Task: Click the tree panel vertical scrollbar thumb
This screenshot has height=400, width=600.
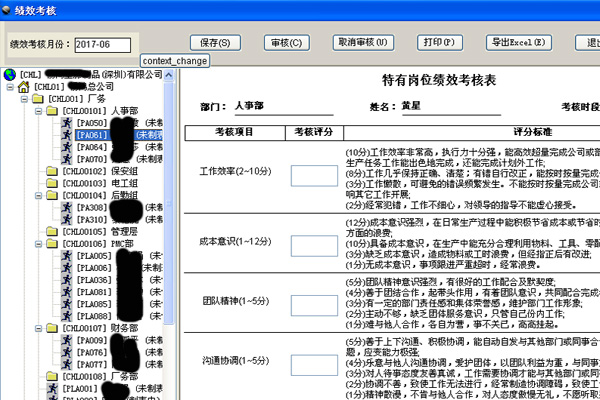Action: (x=168, y=203)
